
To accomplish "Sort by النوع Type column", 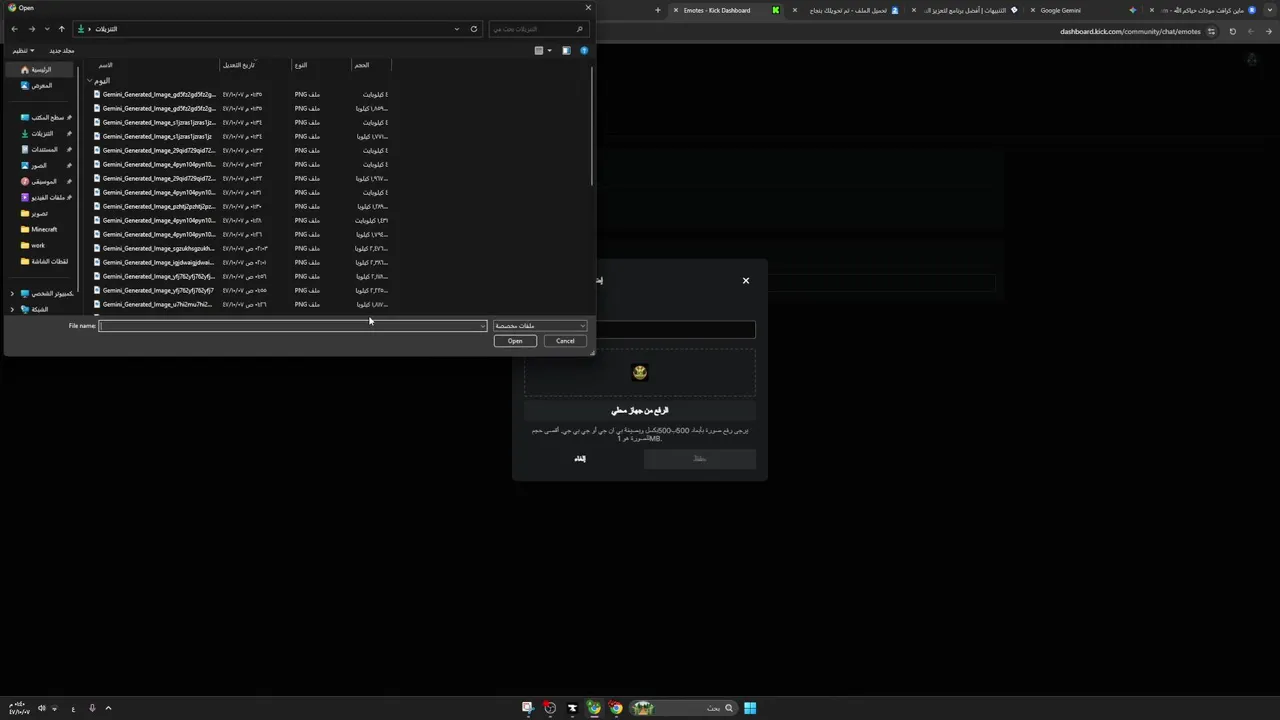I will tap(301, 65).
